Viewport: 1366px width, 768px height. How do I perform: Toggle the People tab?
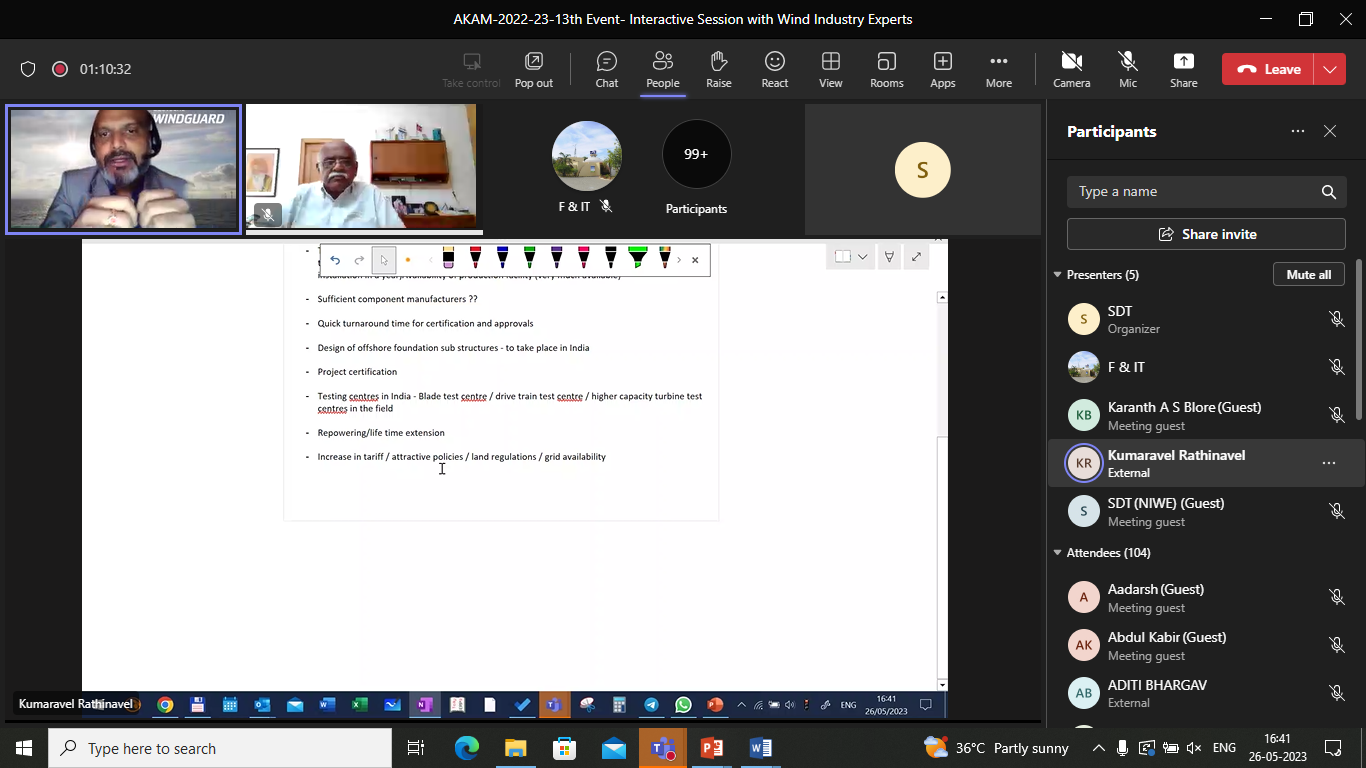click(662, 69)
